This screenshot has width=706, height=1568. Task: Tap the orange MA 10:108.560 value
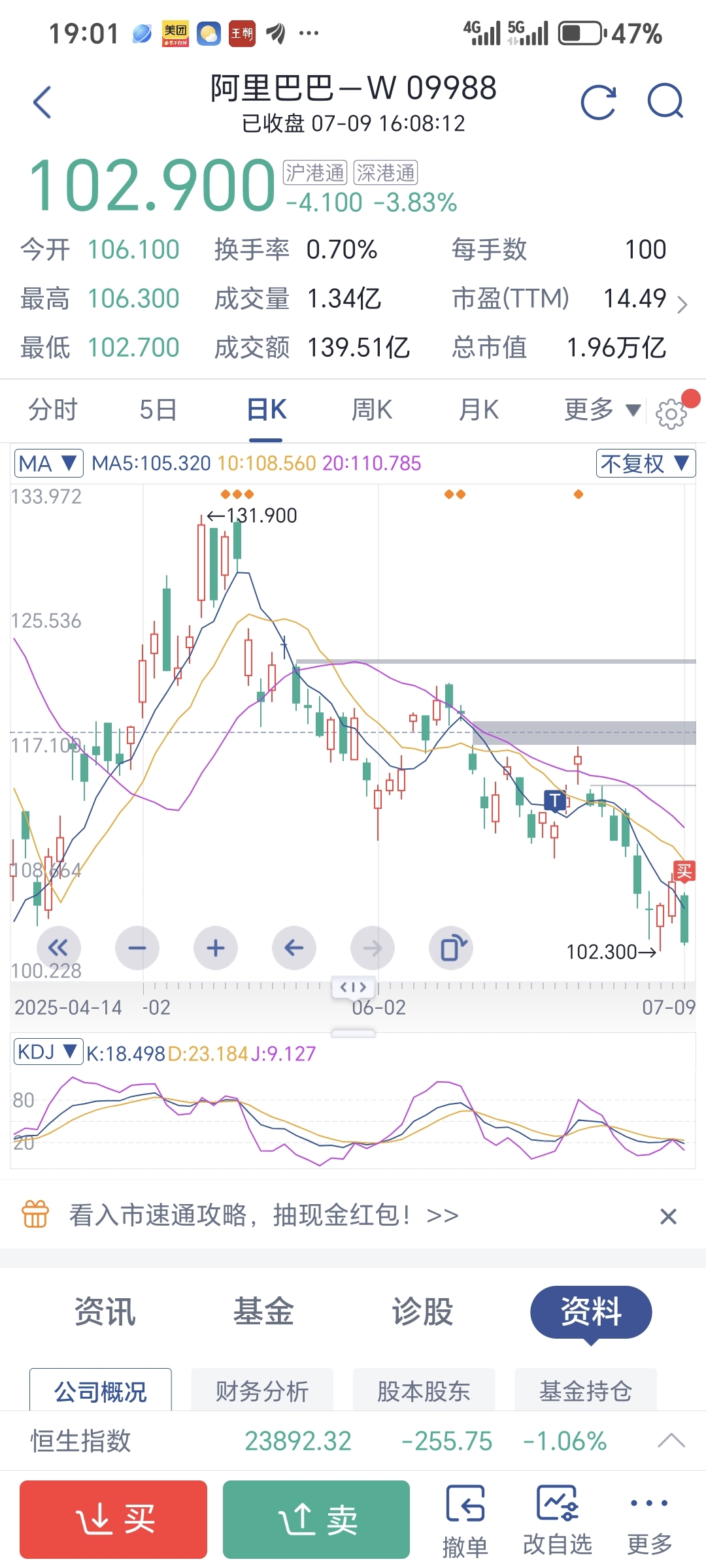coord(267,463)
